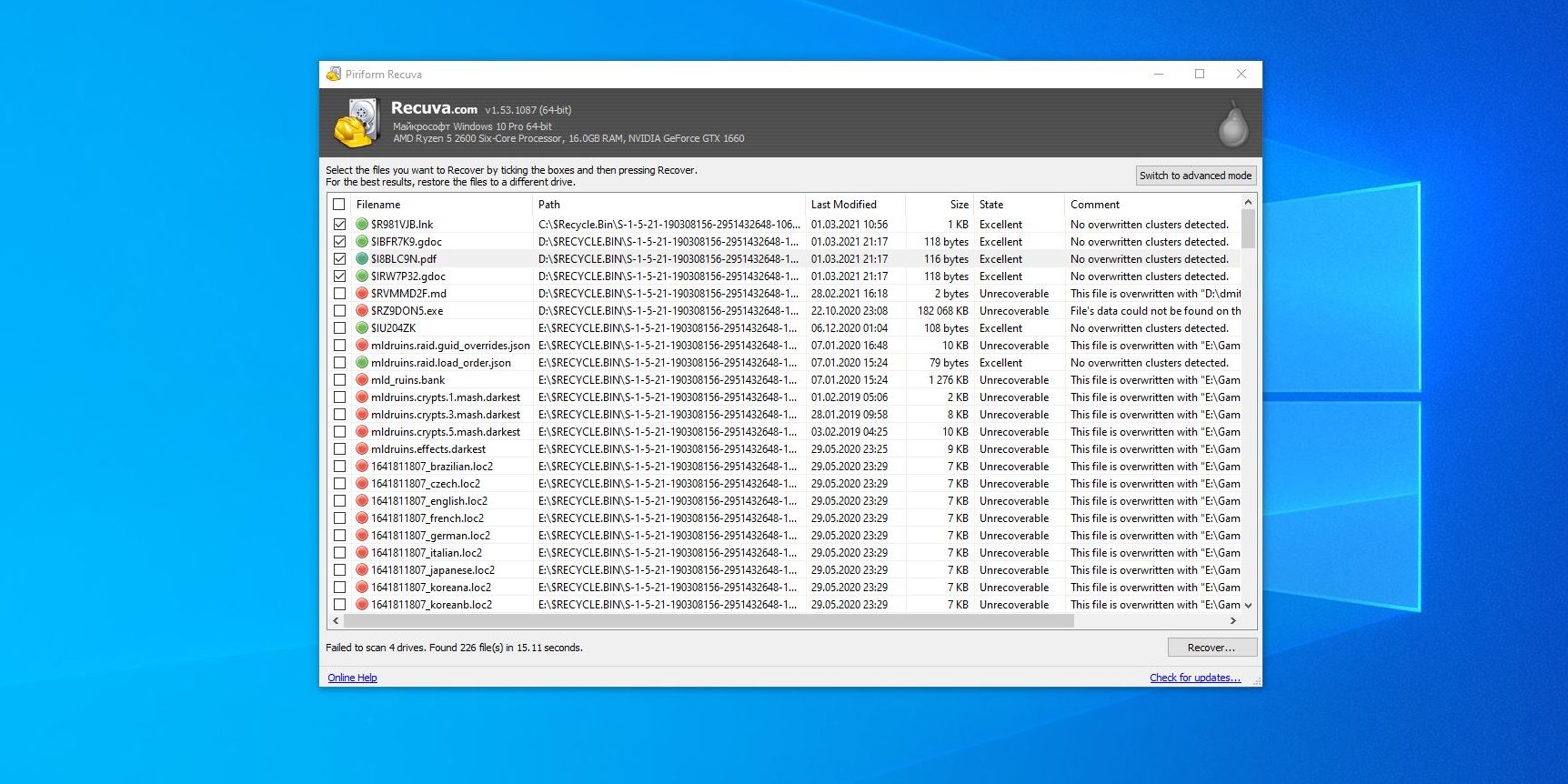The image size is (1568, 784).
Task: Click green status dot for $R981VJB.lnk
Action: 362,224
